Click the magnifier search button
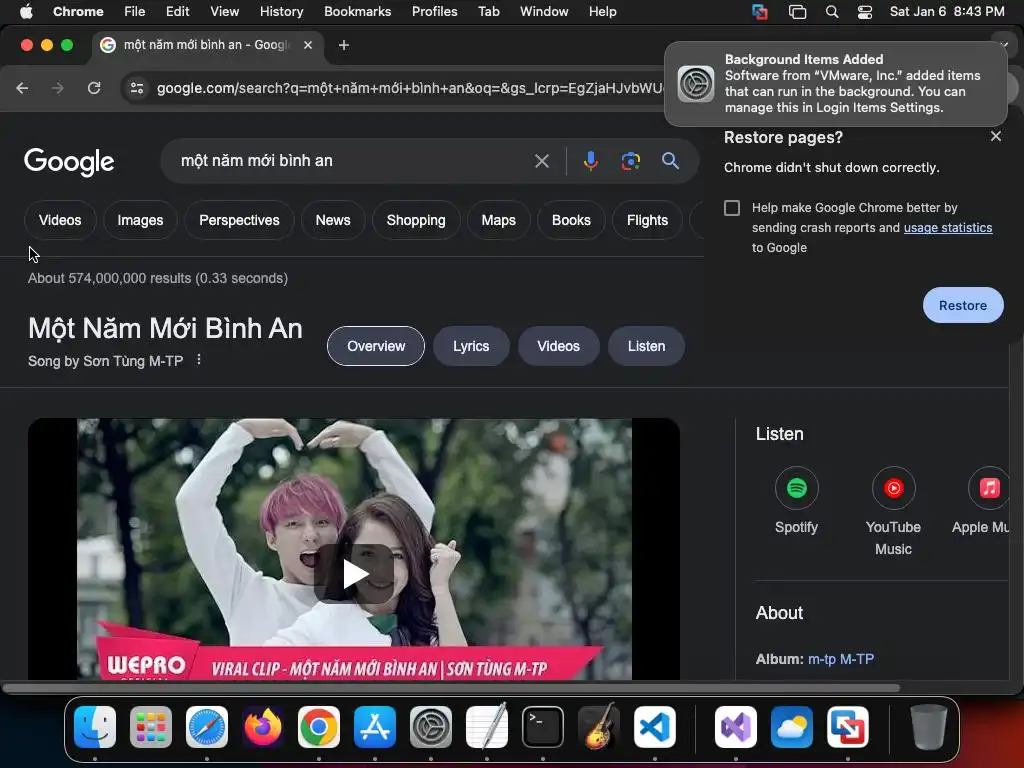Image resolution: width=1024 pixels, height=768 pixels. click(670, 161)
